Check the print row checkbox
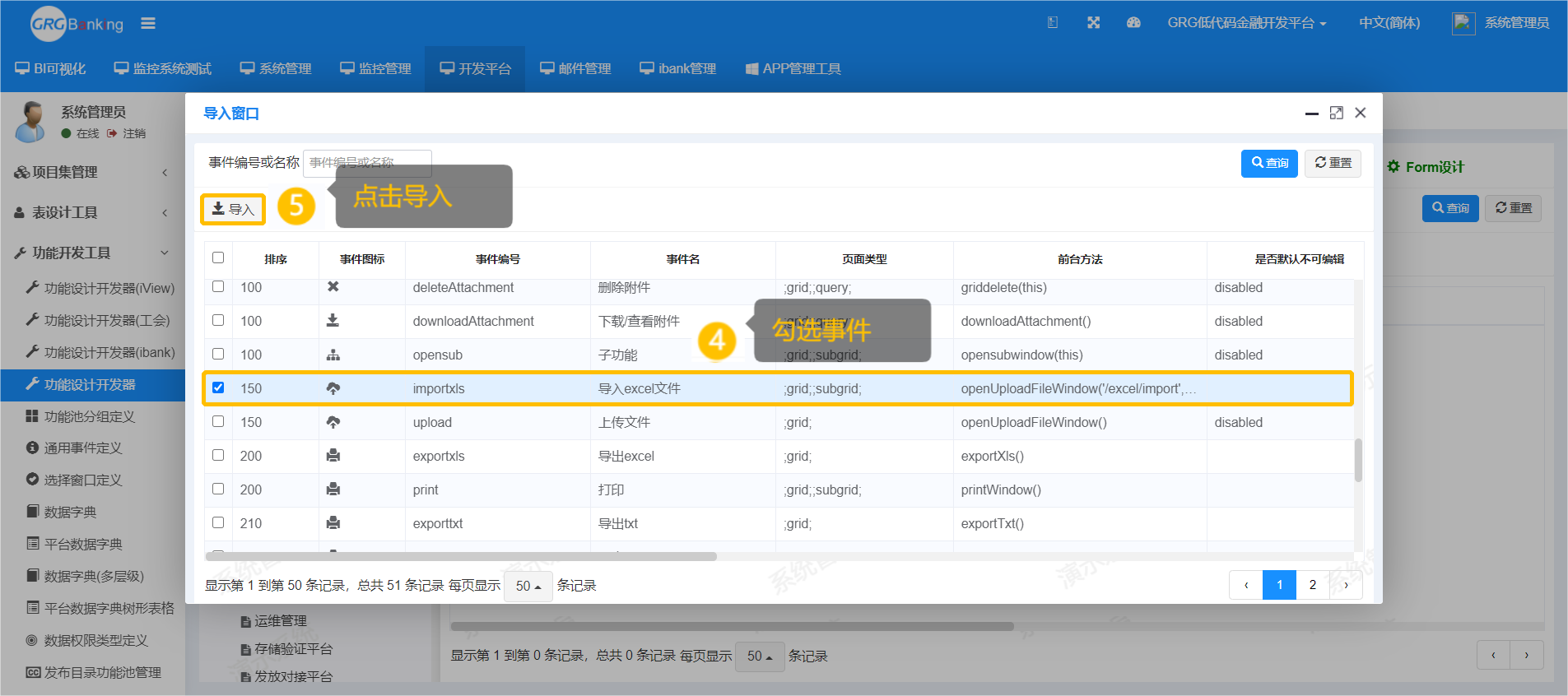 tap(218, 489)
